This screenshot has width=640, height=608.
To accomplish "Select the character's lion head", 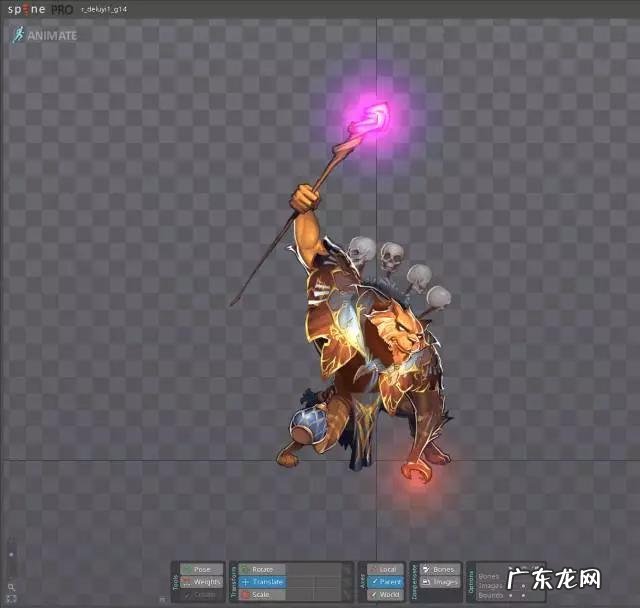I will tap(399, 333).
